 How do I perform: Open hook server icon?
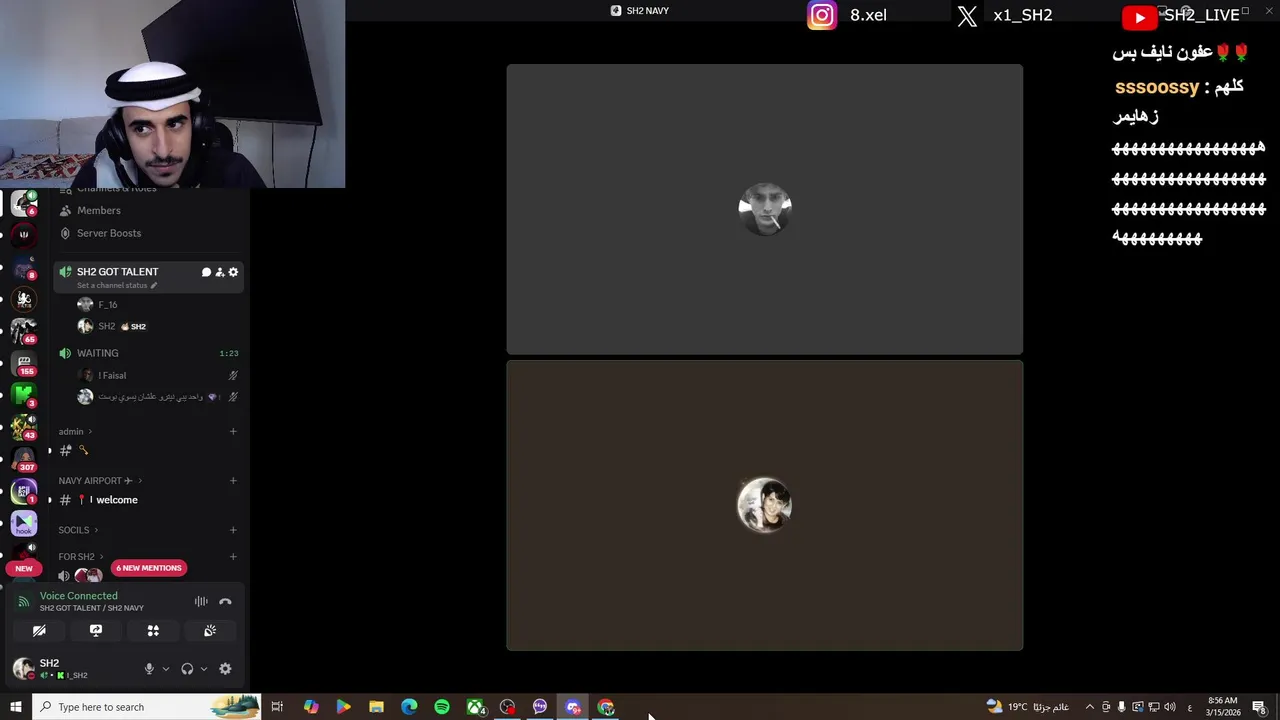[24, 522]
